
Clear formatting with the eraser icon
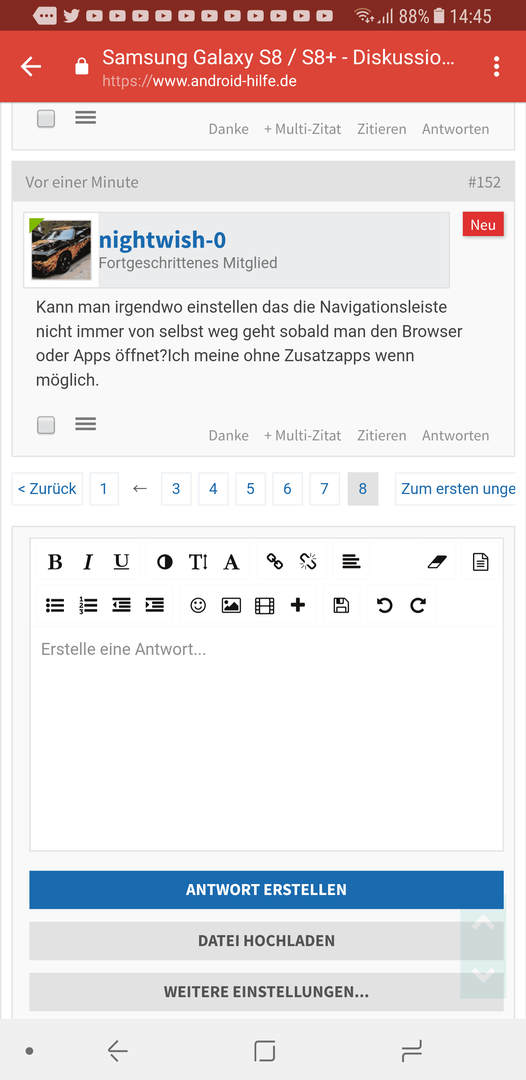(437, 562)
